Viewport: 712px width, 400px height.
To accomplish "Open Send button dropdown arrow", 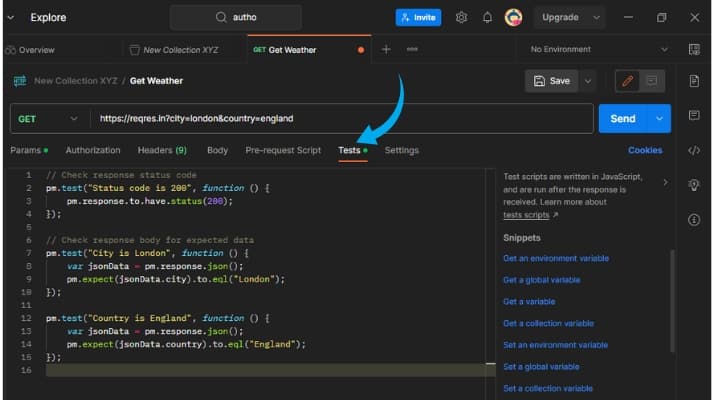I will (659, 119).
